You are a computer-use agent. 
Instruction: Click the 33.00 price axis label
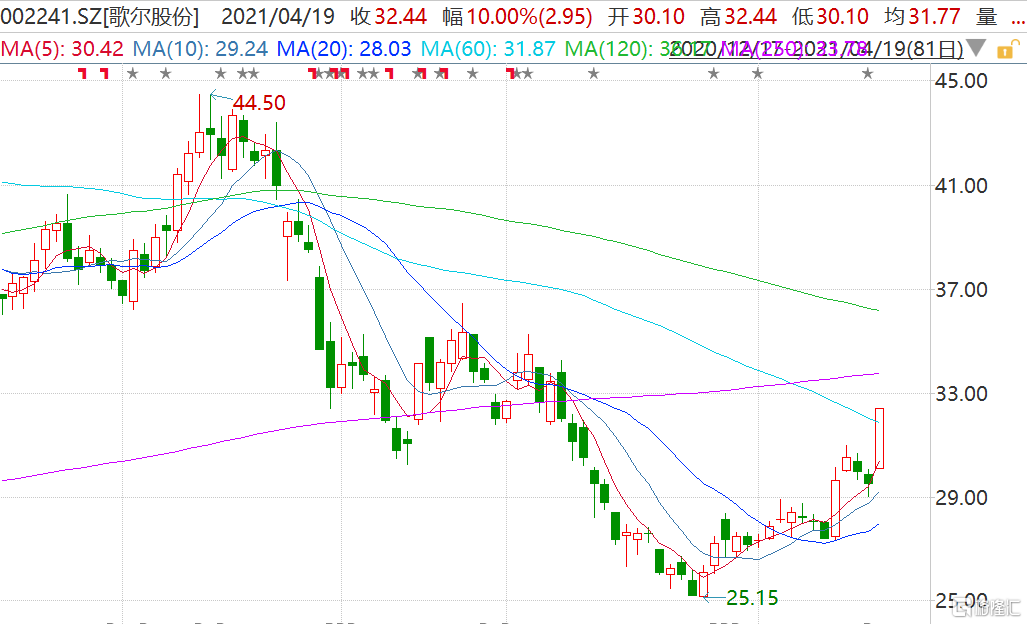[x=961, y=394]
